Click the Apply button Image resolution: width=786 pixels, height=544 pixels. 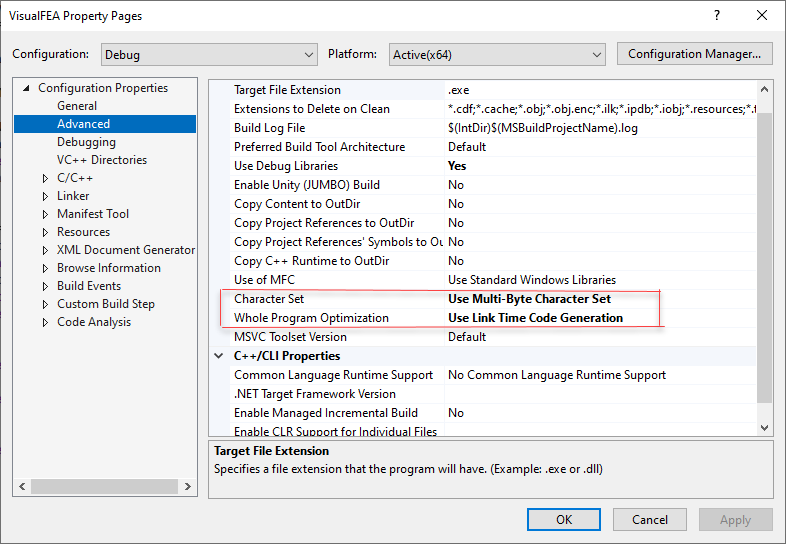coord(735,519)
